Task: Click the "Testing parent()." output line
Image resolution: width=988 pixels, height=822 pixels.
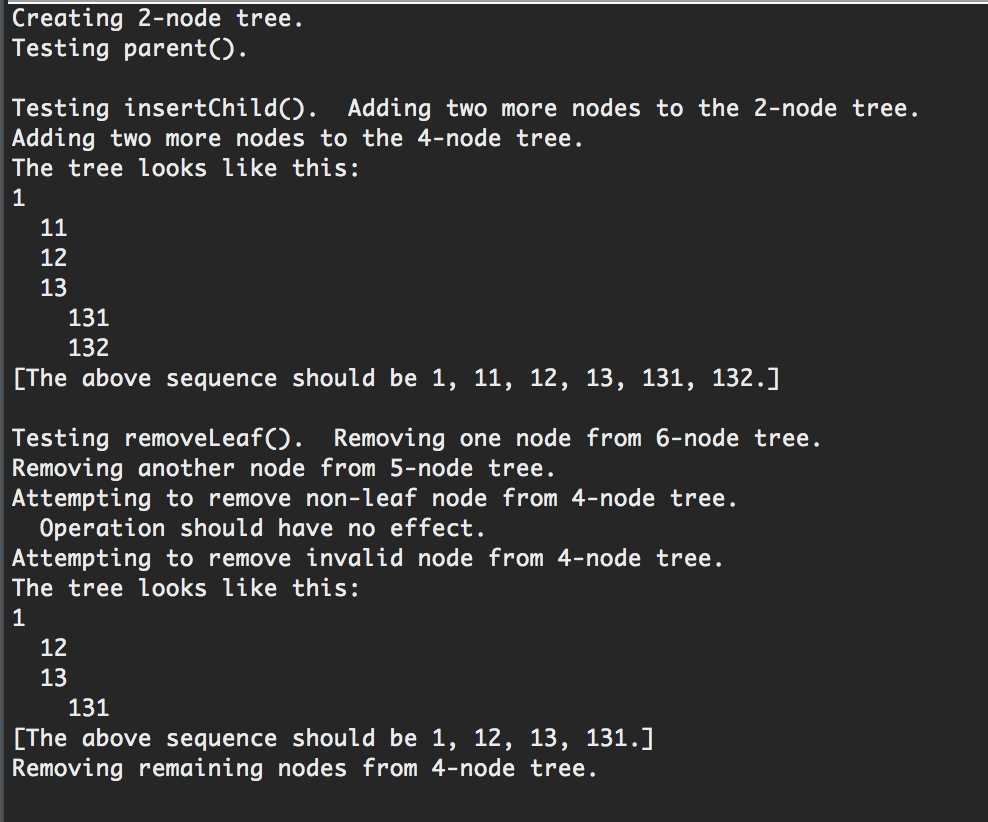Action: [x=129, y=48]
